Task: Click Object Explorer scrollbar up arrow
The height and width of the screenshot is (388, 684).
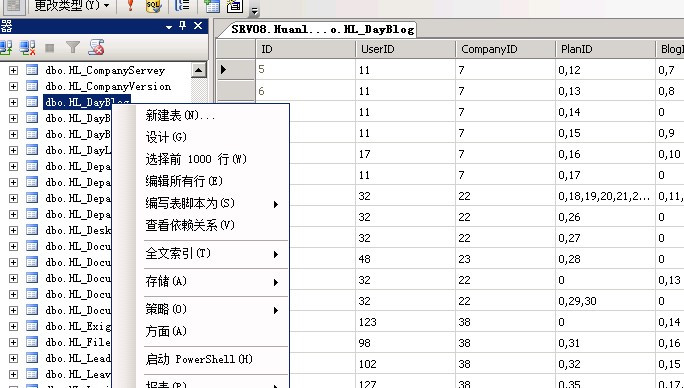Action: point(198,70)
